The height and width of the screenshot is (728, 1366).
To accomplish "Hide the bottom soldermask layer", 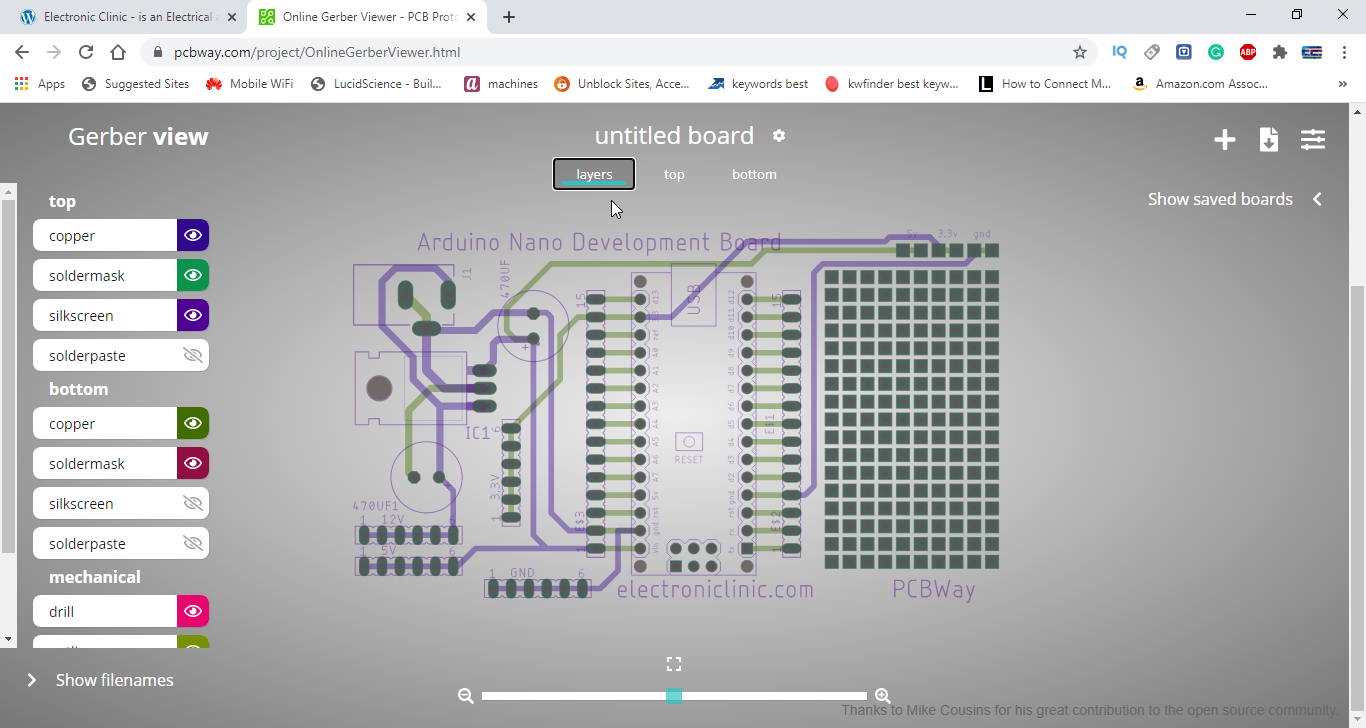I will click(x=193, y=464).
